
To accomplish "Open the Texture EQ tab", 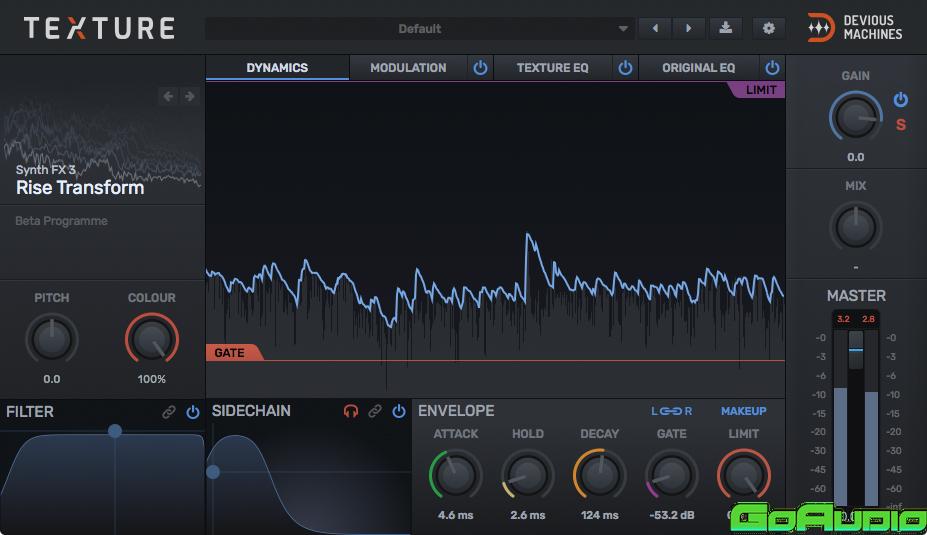I will [552, 67].
